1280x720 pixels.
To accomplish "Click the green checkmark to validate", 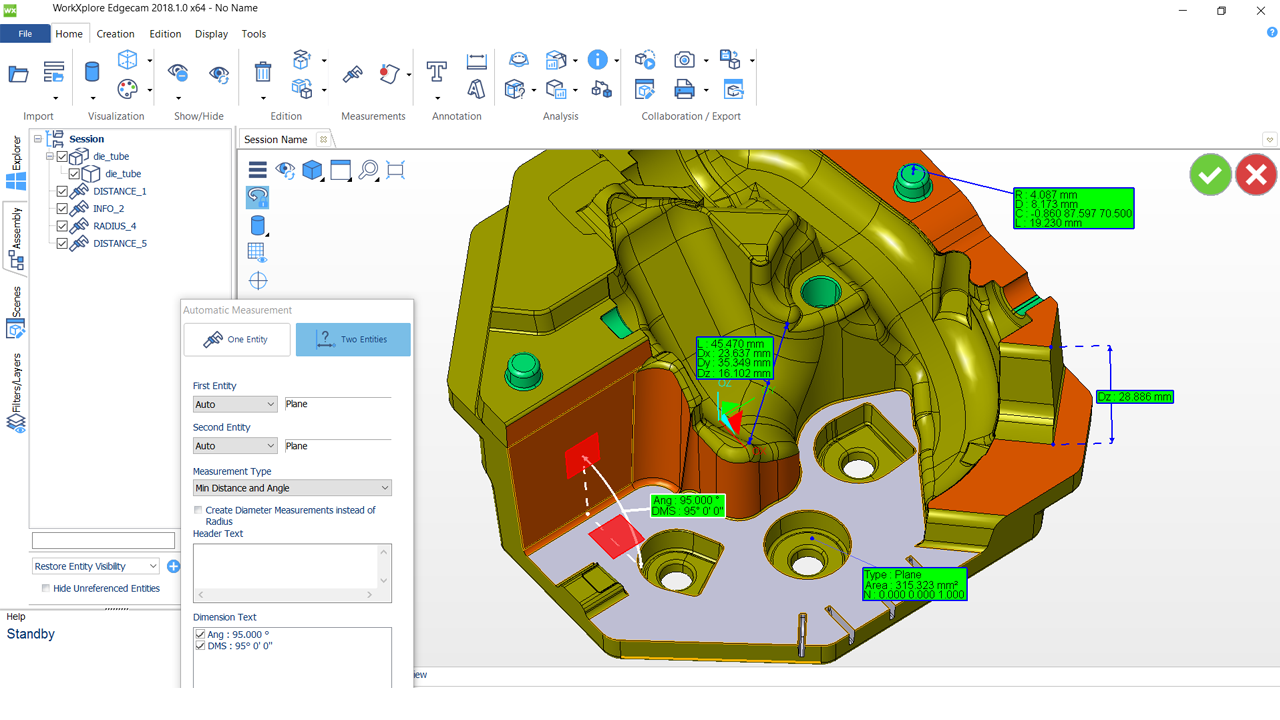I will coord(1210,175).
